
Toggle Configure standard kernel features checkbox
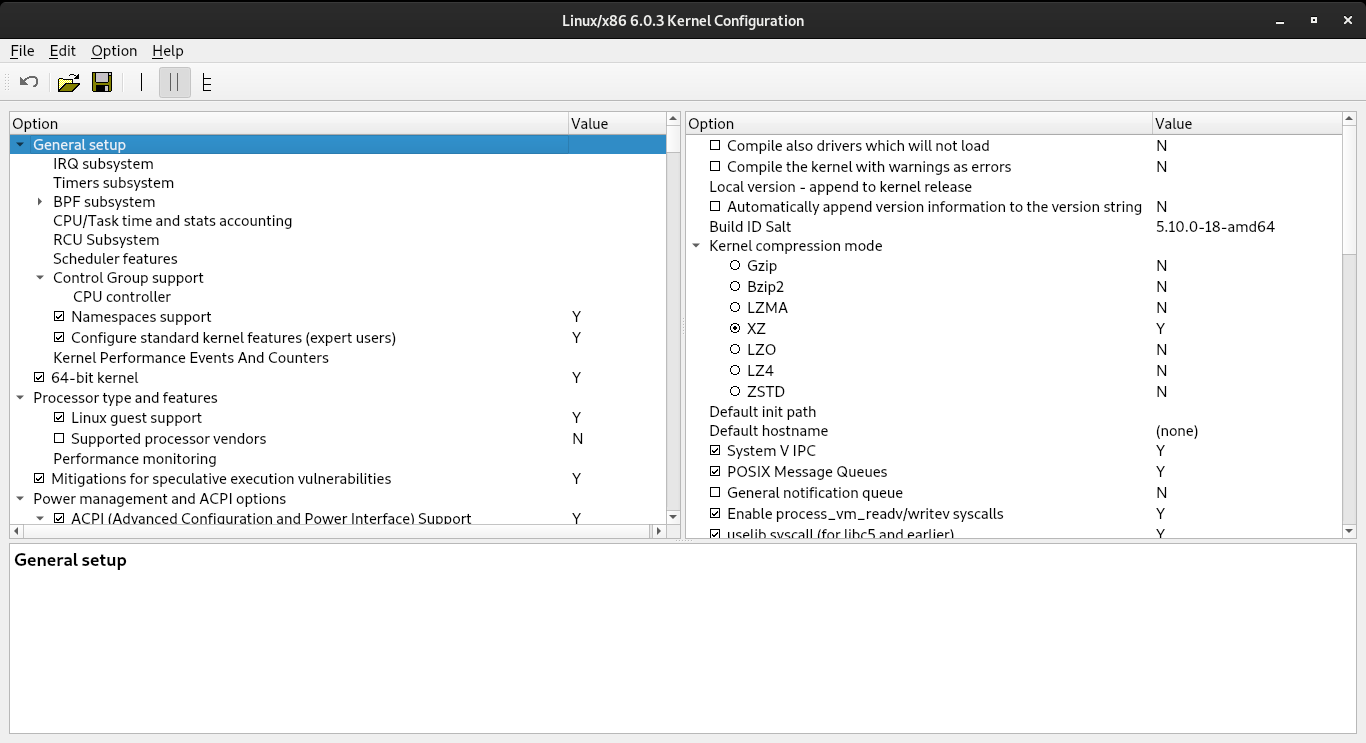point(59,338)
